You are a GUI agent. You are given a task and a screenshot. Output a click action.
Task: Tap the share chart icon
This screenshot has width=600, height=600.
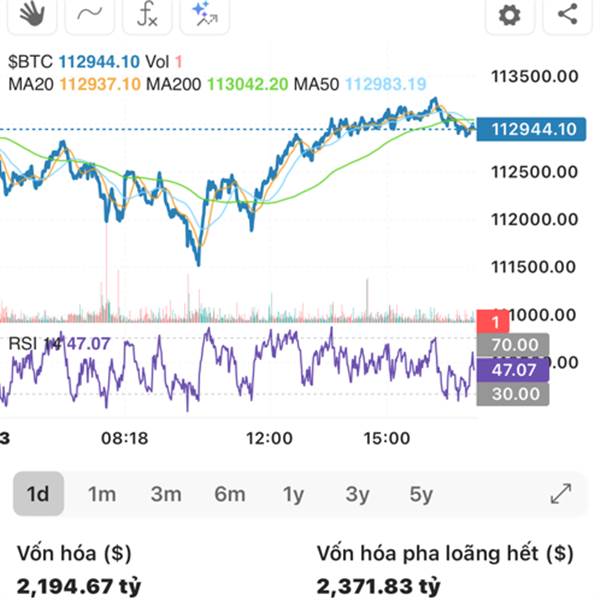tap(567, 15)
